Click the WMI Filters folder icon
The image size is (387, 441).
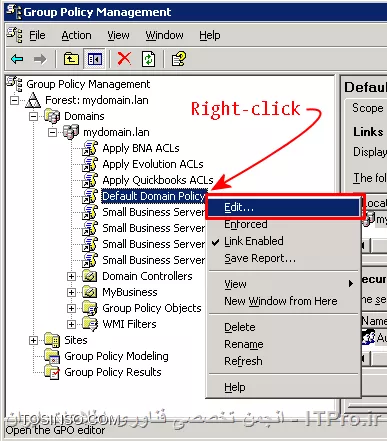[x=90, y=324]
